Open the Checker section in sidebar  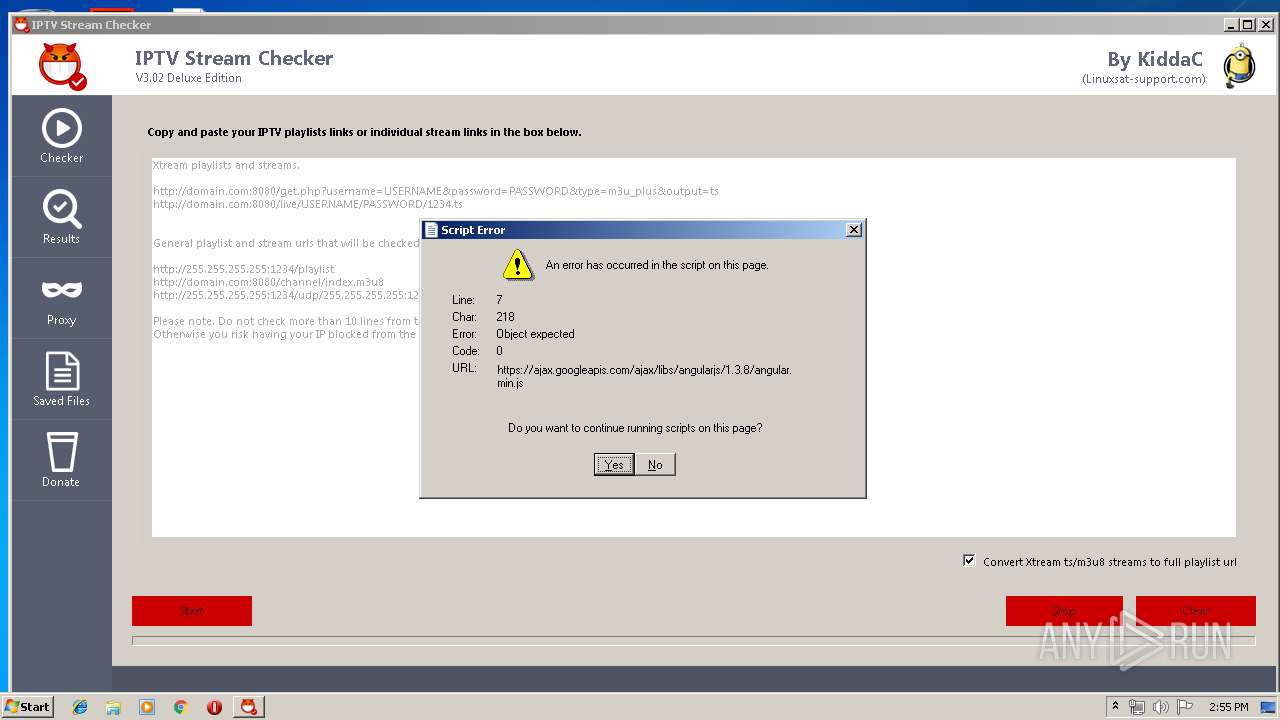point(62,136)
